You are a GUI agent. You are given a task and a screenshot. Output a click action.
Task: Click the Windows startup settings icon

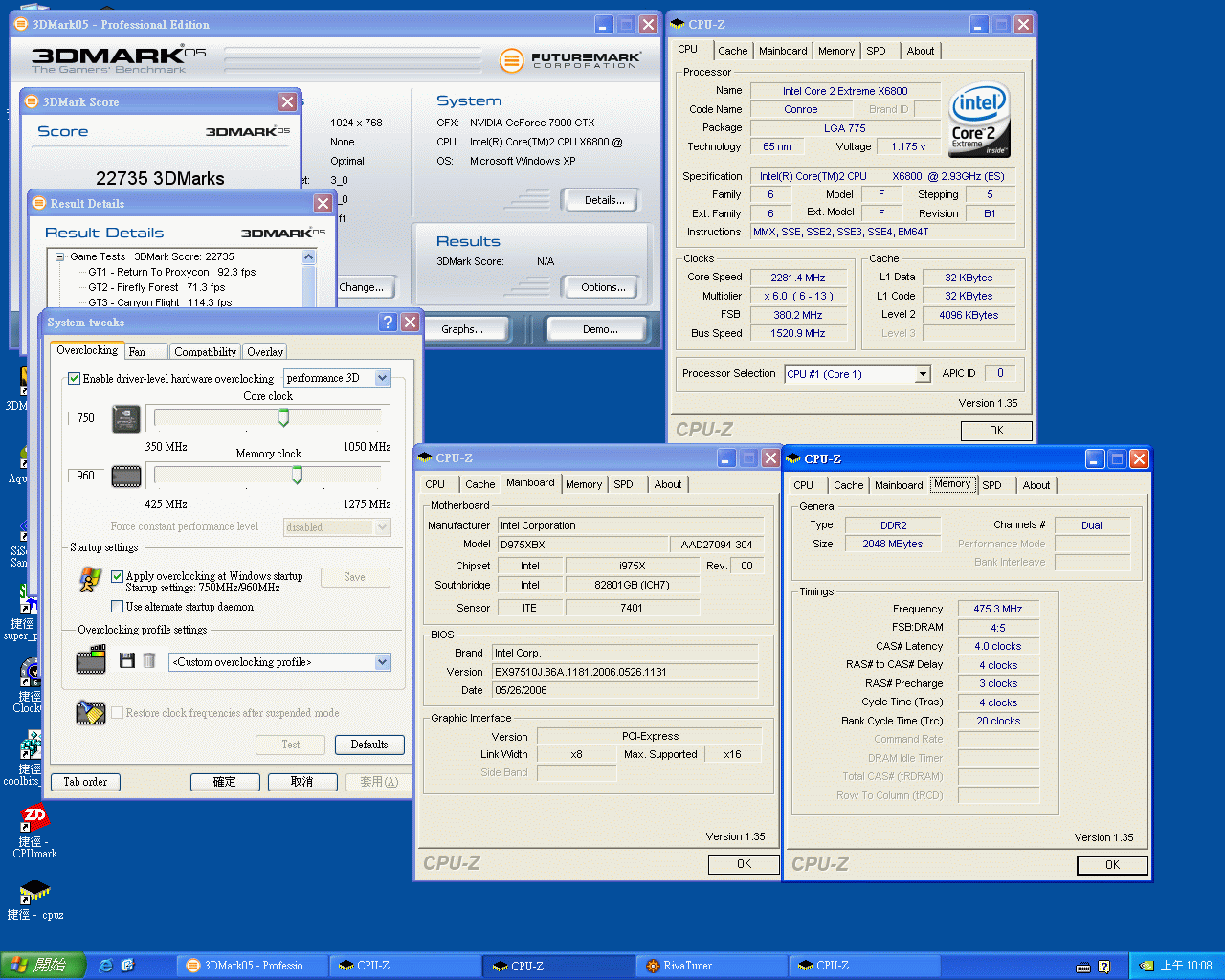coord(91,578)
